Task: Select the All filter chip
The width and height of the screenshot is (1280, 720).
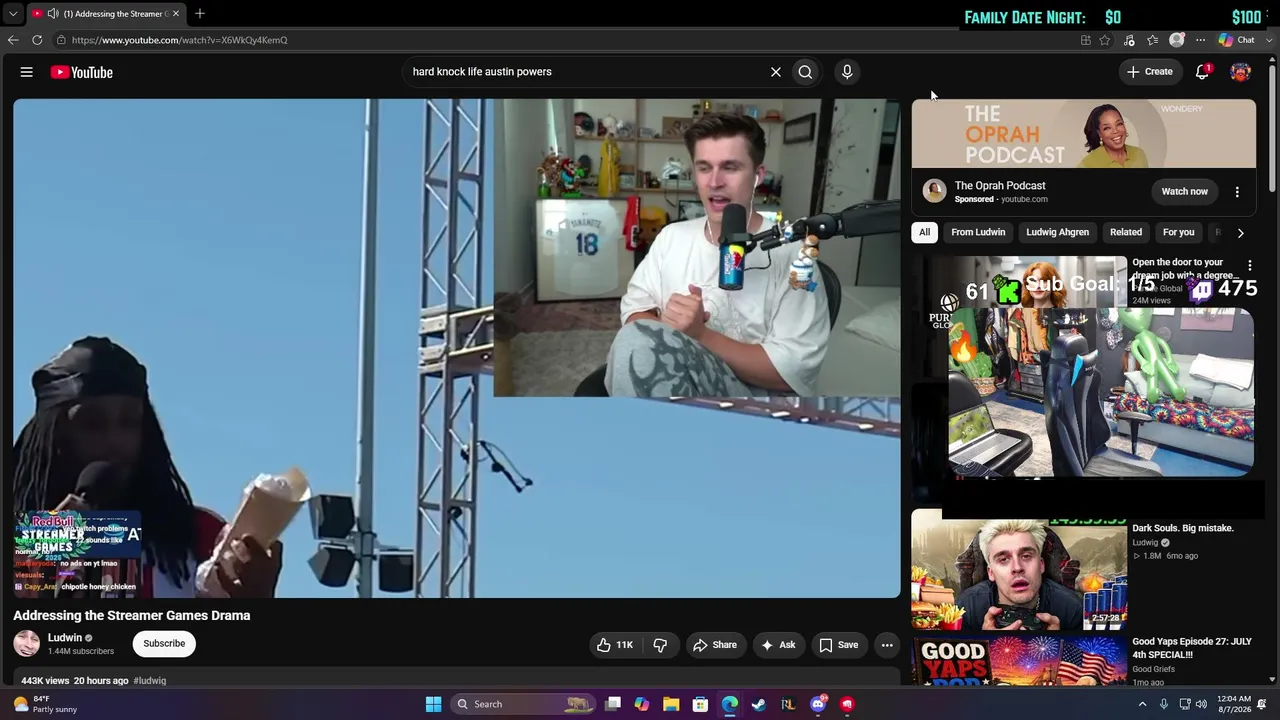Action: tap(925, 233)
